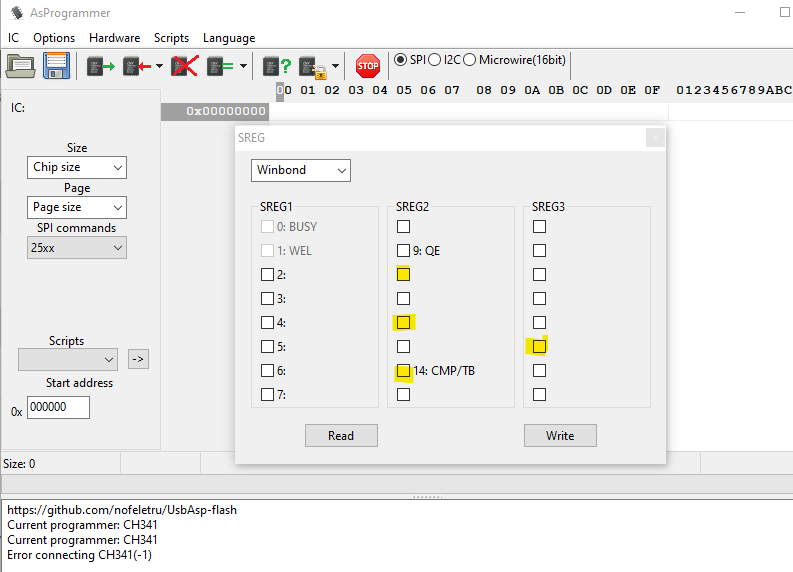793x572 pixels.
Task: Click the 0x00000000 address row header
Action: 215,111
